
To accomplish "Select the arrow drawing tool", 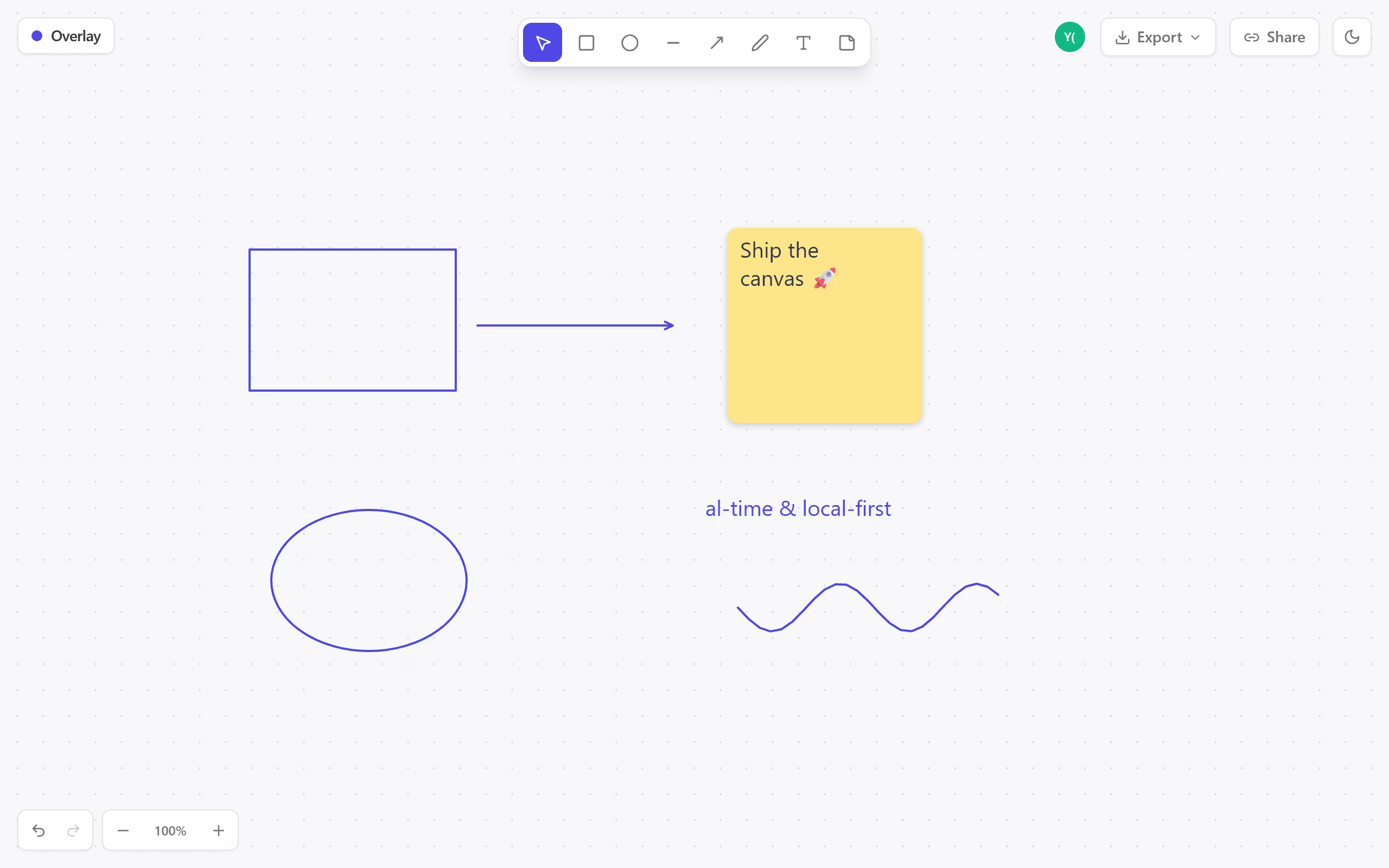I will (716, 42).
